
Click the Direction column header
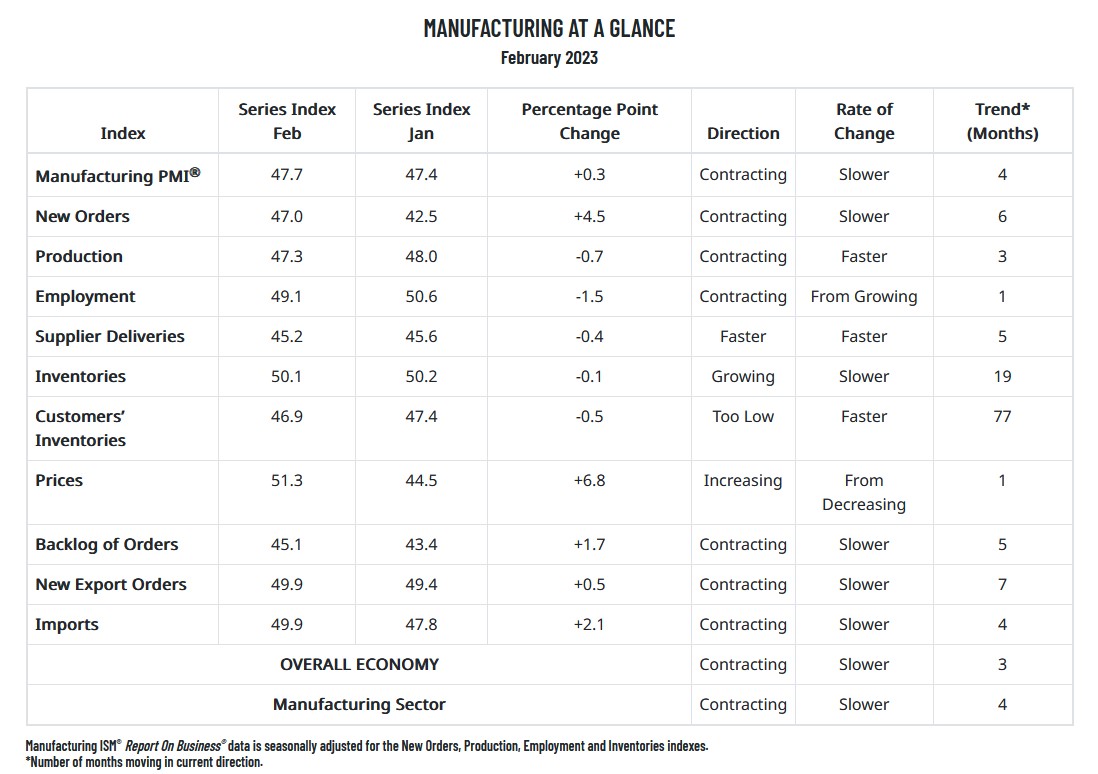[x=743, y=133]
